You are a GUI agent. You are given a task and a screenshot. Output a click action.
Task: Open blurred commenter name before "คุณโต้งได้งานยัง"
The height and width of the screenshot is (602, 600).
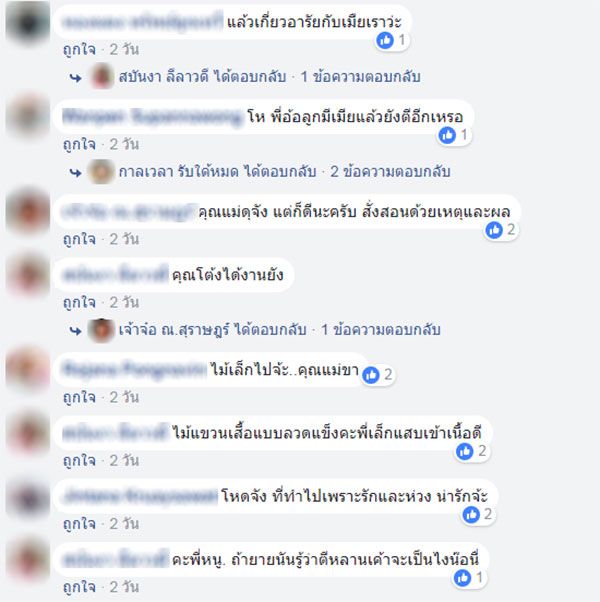click(x=115, y=275)
